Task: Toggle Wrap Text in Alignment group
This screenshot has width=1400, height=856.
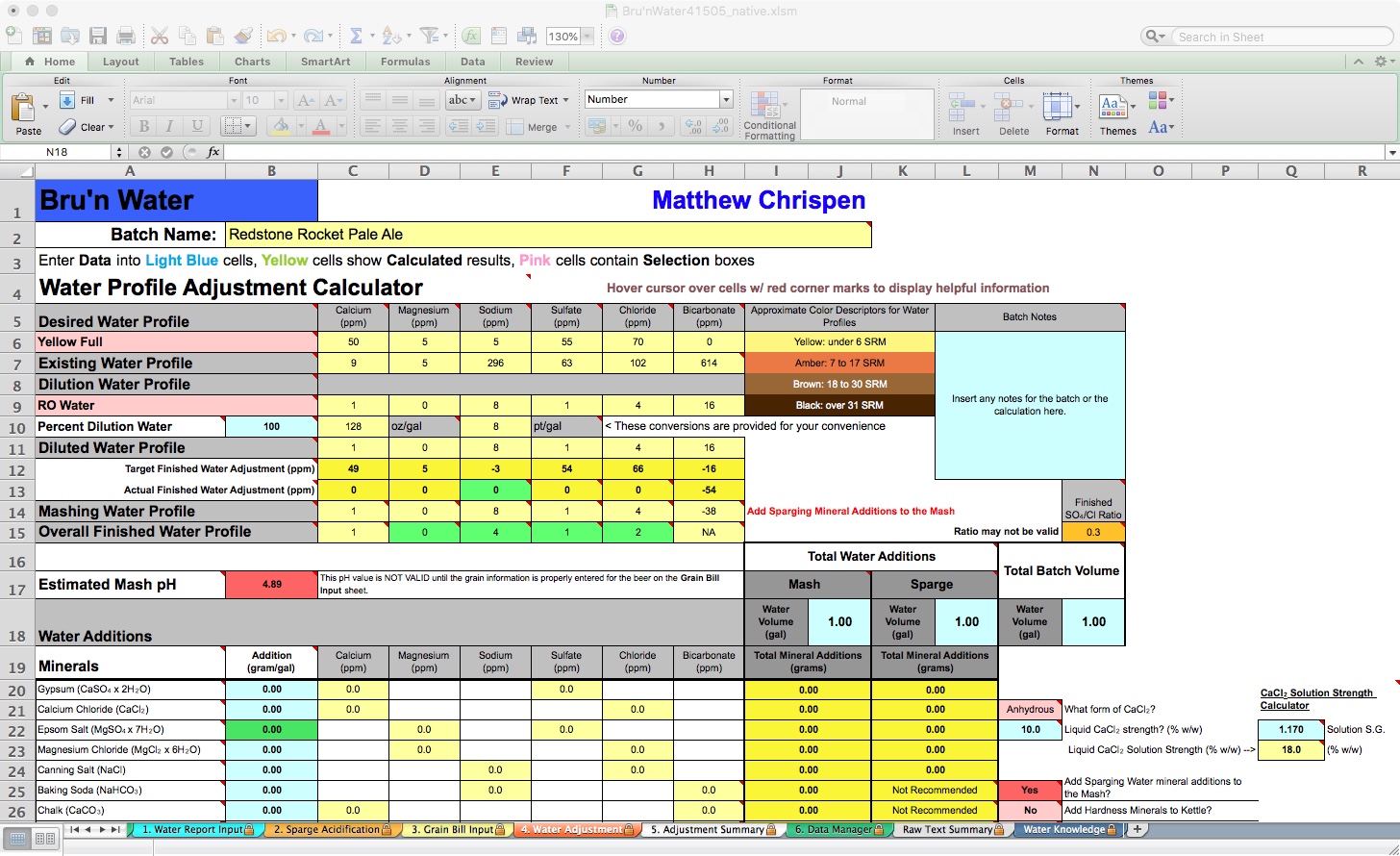Action: [x=527, y=100]
